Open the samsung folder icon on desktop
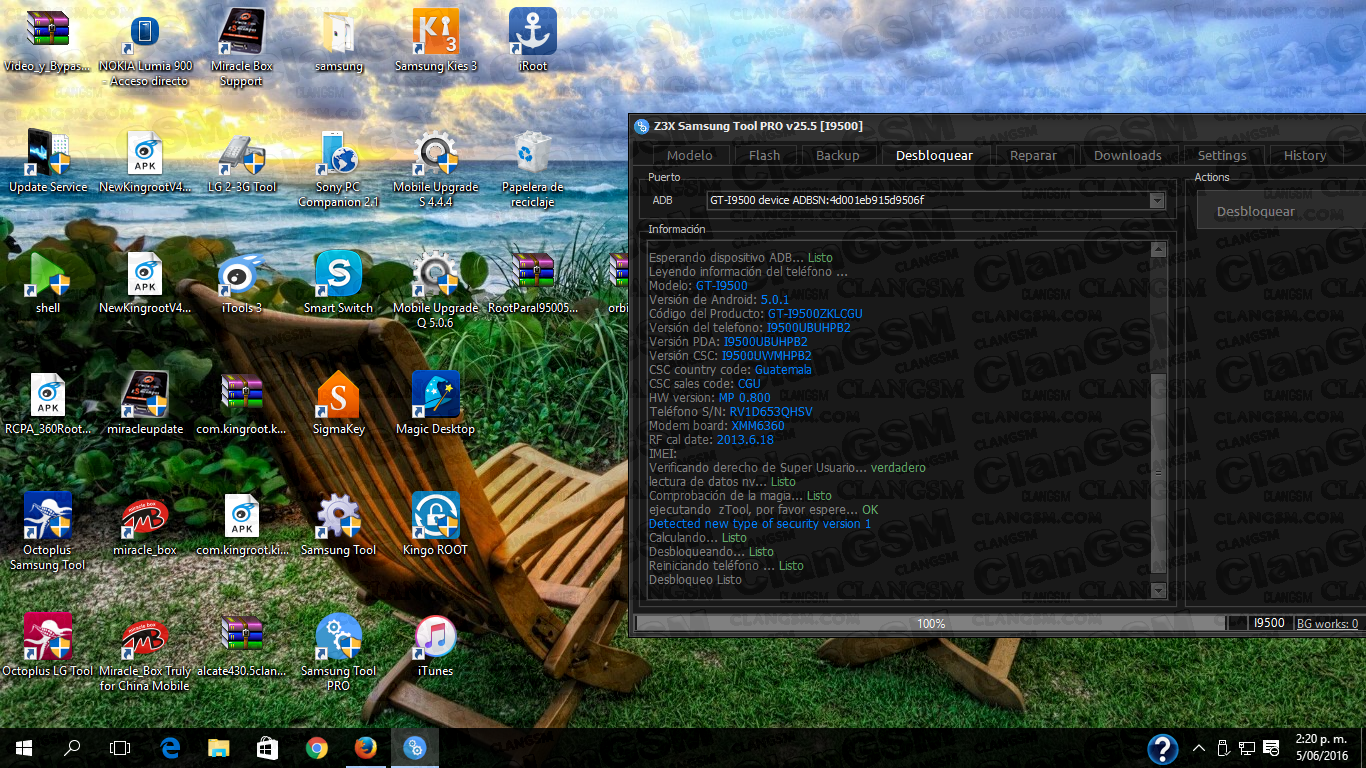Viewport: 1366px width, 768px height. 339,32
